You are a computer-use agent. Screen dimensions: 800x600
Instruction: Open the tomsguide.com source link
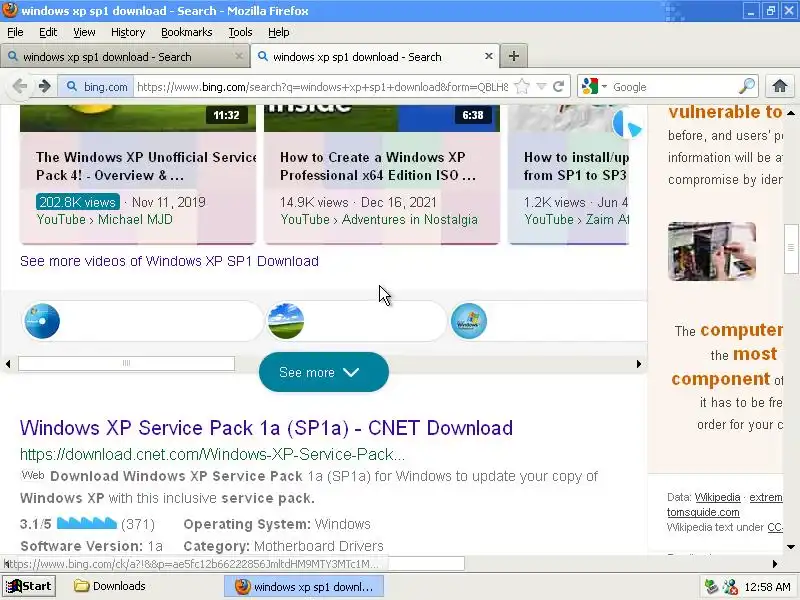(703, 512)
